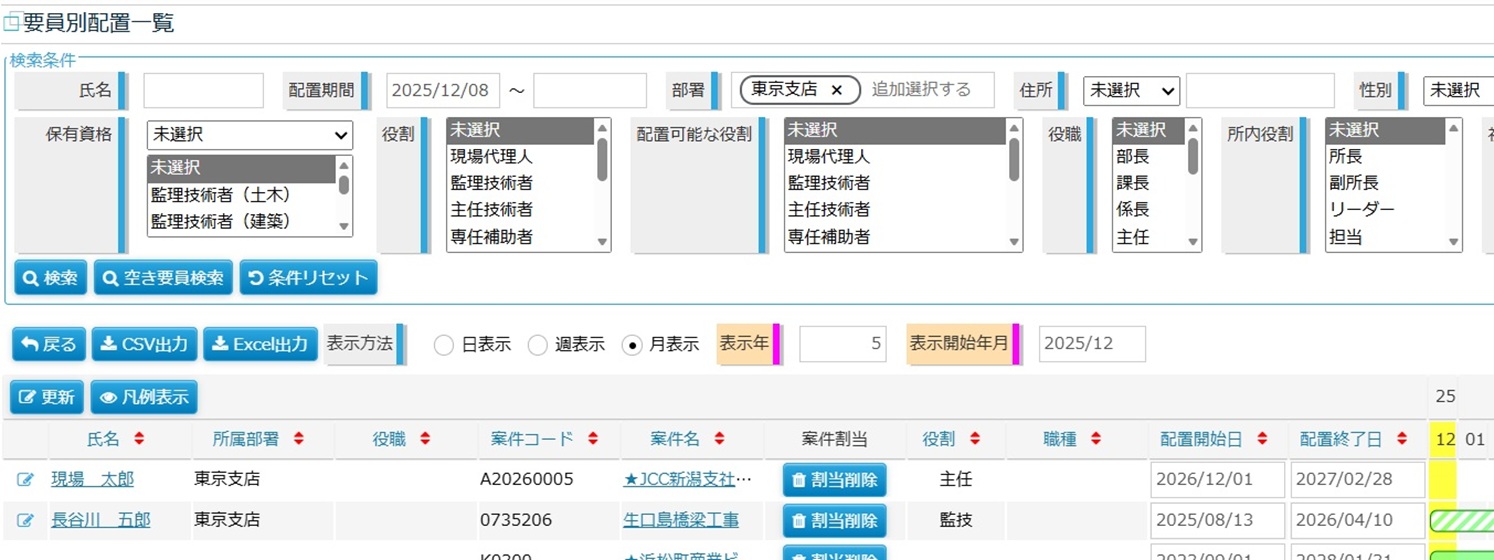Remove 東京支店 tag with its x icon

(x=837, y=90)
